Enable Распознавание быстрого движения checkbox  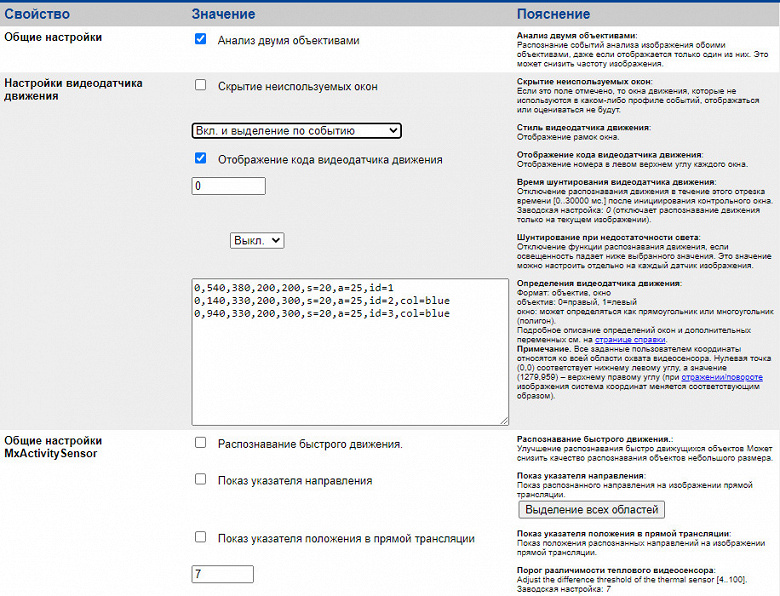(x=200, y=442)
